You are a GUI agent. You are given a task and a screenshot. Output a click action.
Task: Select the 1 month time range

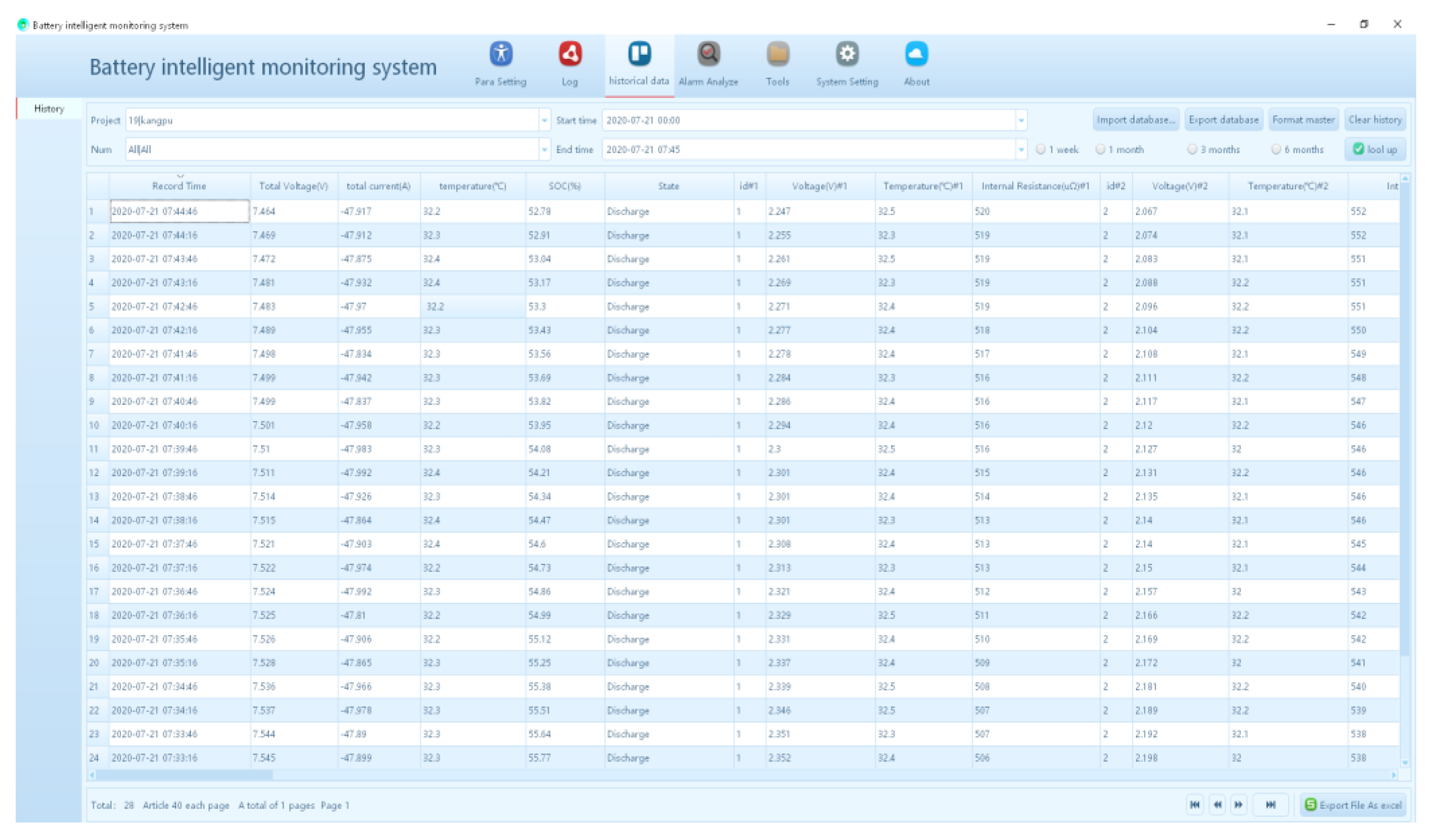pyautogui.click(x=1100, y=149)
